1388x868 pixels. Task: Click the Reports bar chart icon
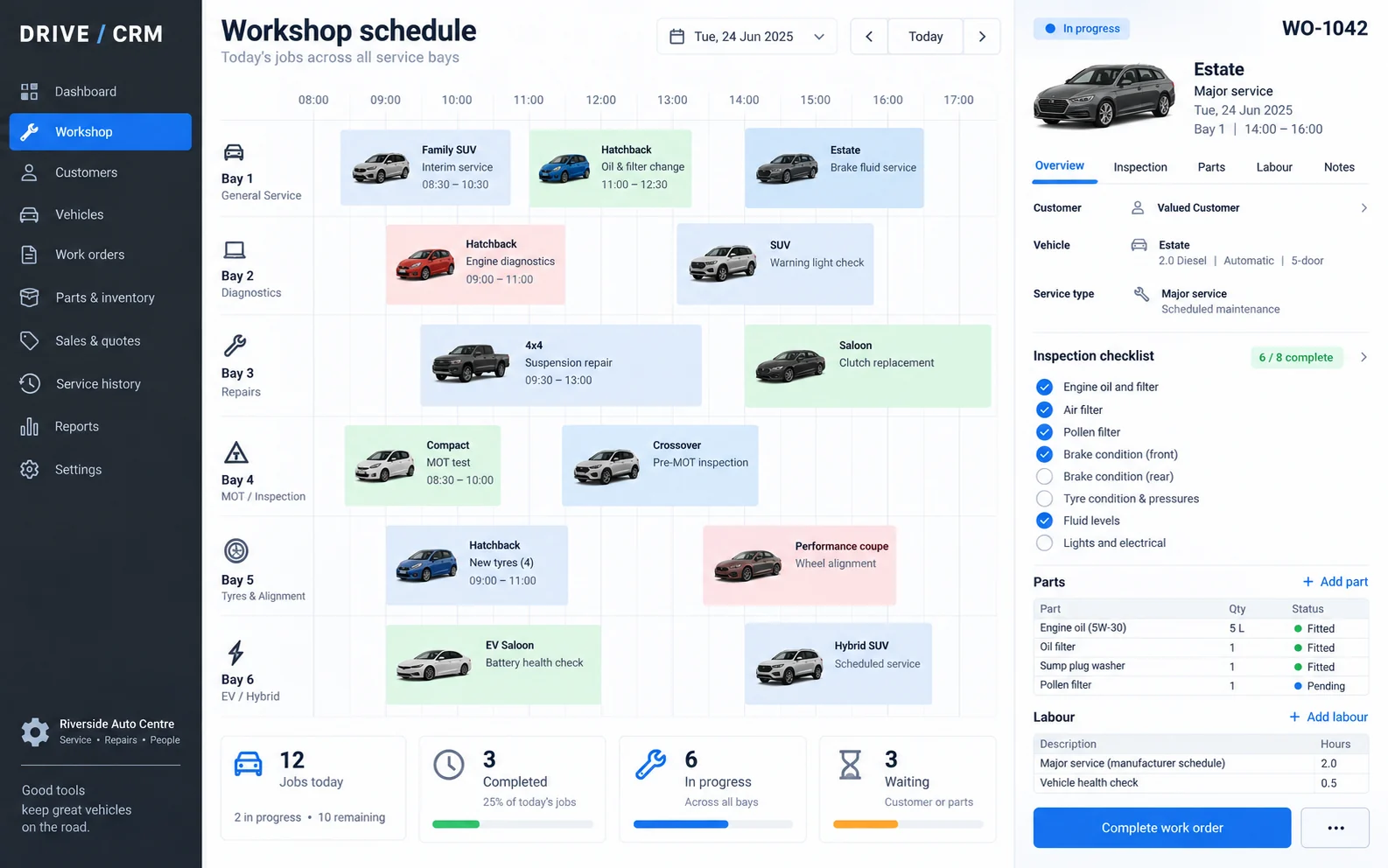(29, 426)
